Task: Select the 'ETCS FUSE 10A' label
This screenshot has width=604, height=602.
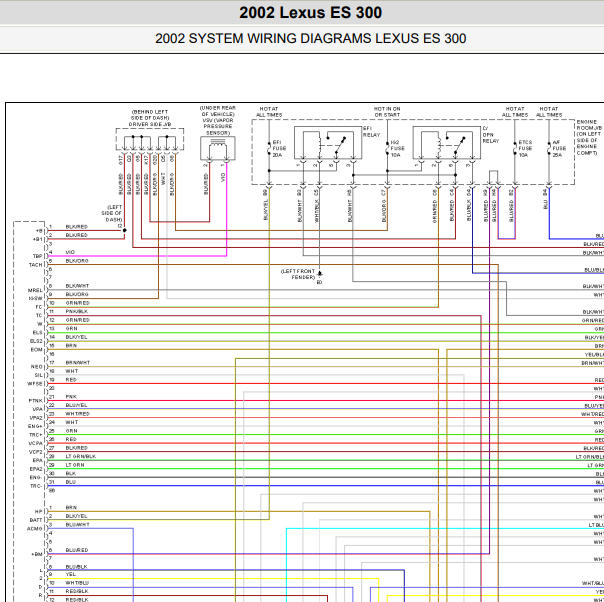Action: pos(525,148)
